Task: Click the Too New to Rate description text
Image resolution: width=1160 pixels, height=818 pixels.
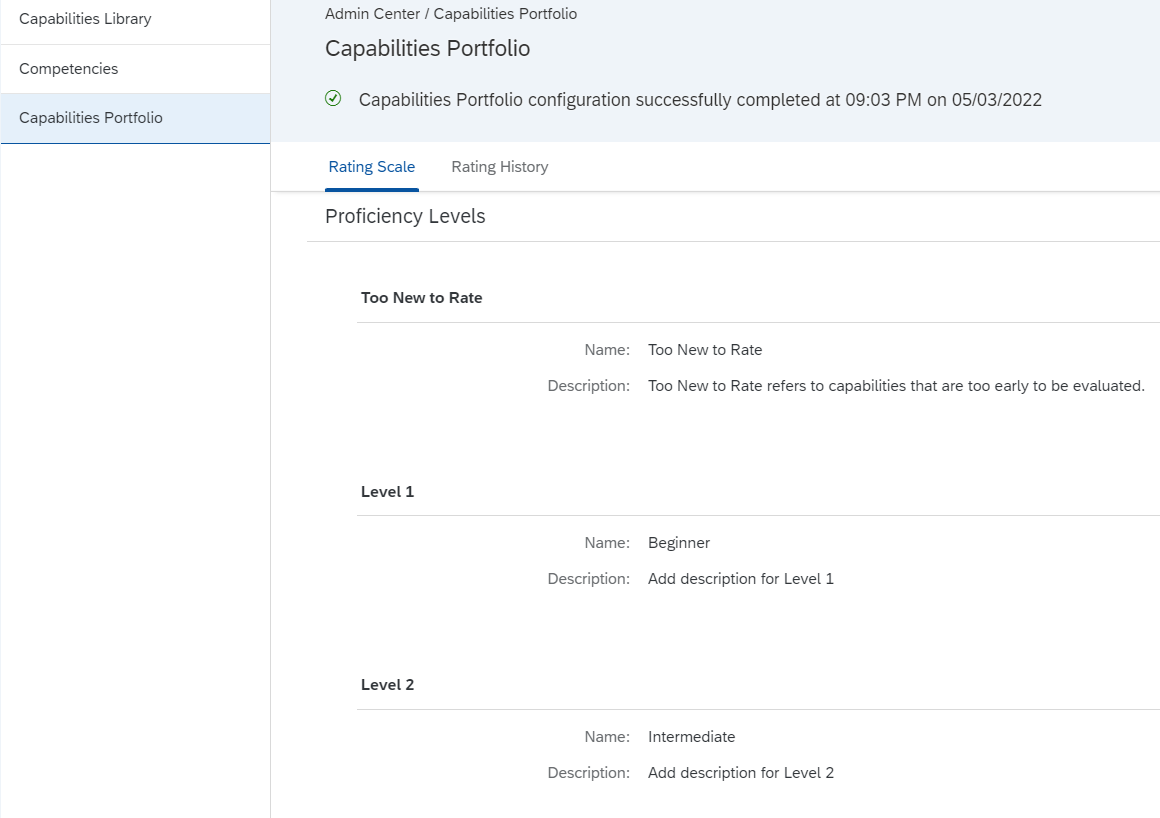Action: [897, 386]
